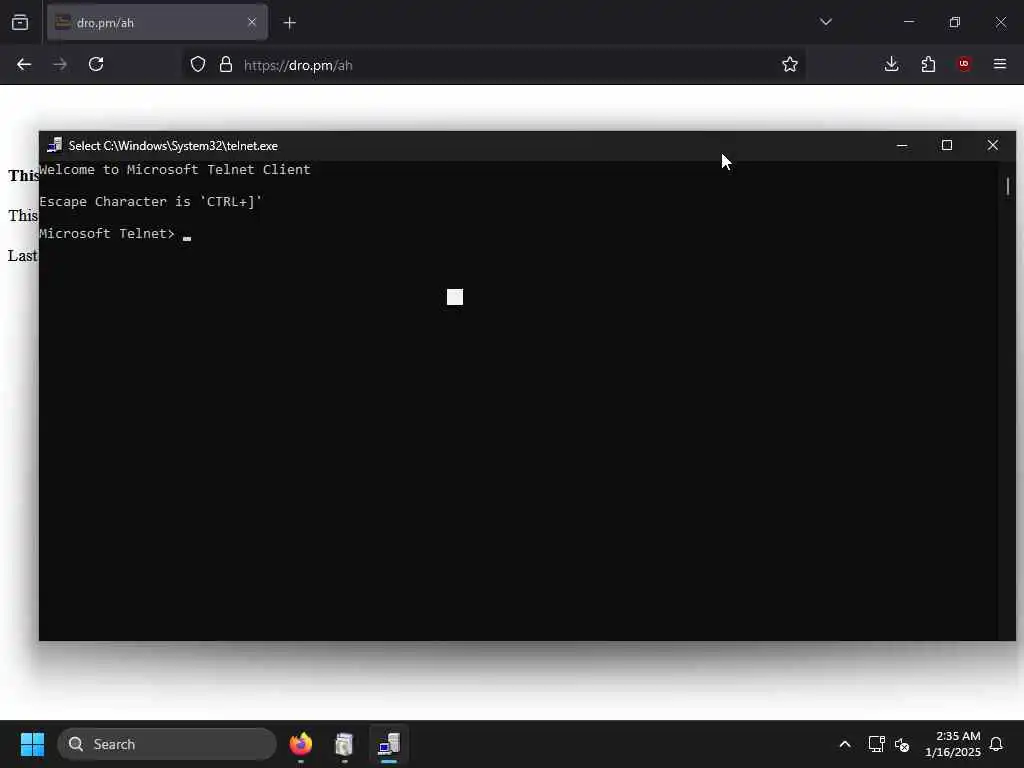Click the telnet.exe title bar icon

click(x=55, y=145)
